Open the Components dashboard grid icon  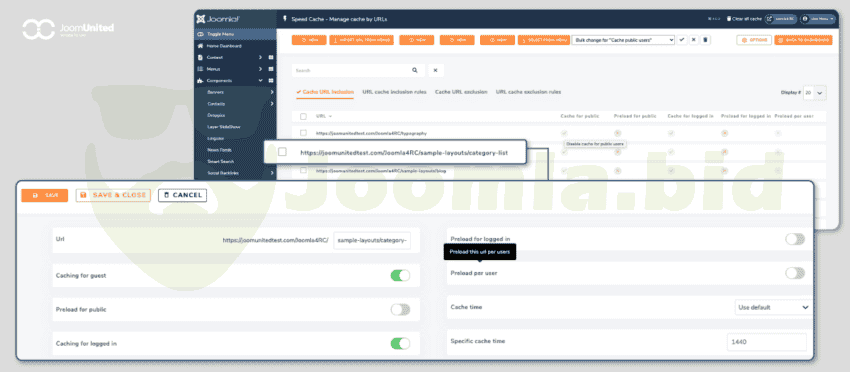[x=271, y=81]
